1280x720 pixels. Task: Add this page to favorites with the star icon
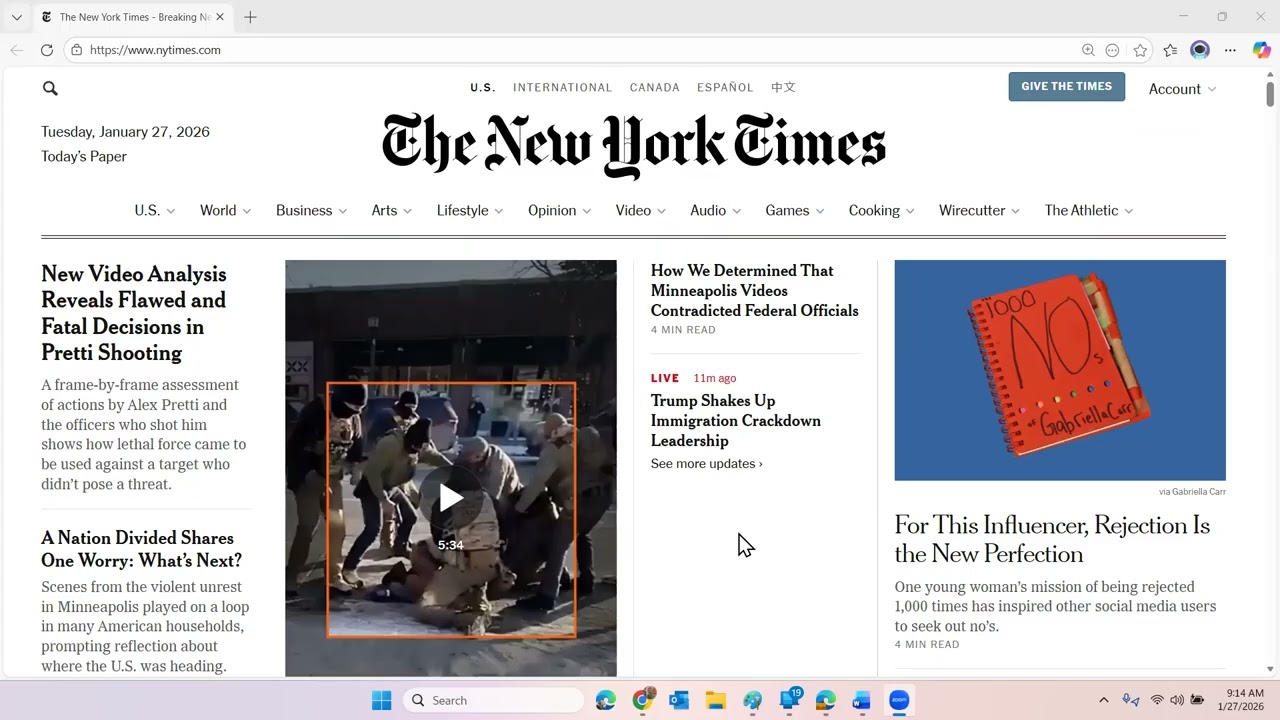[x=1140, y=50]
